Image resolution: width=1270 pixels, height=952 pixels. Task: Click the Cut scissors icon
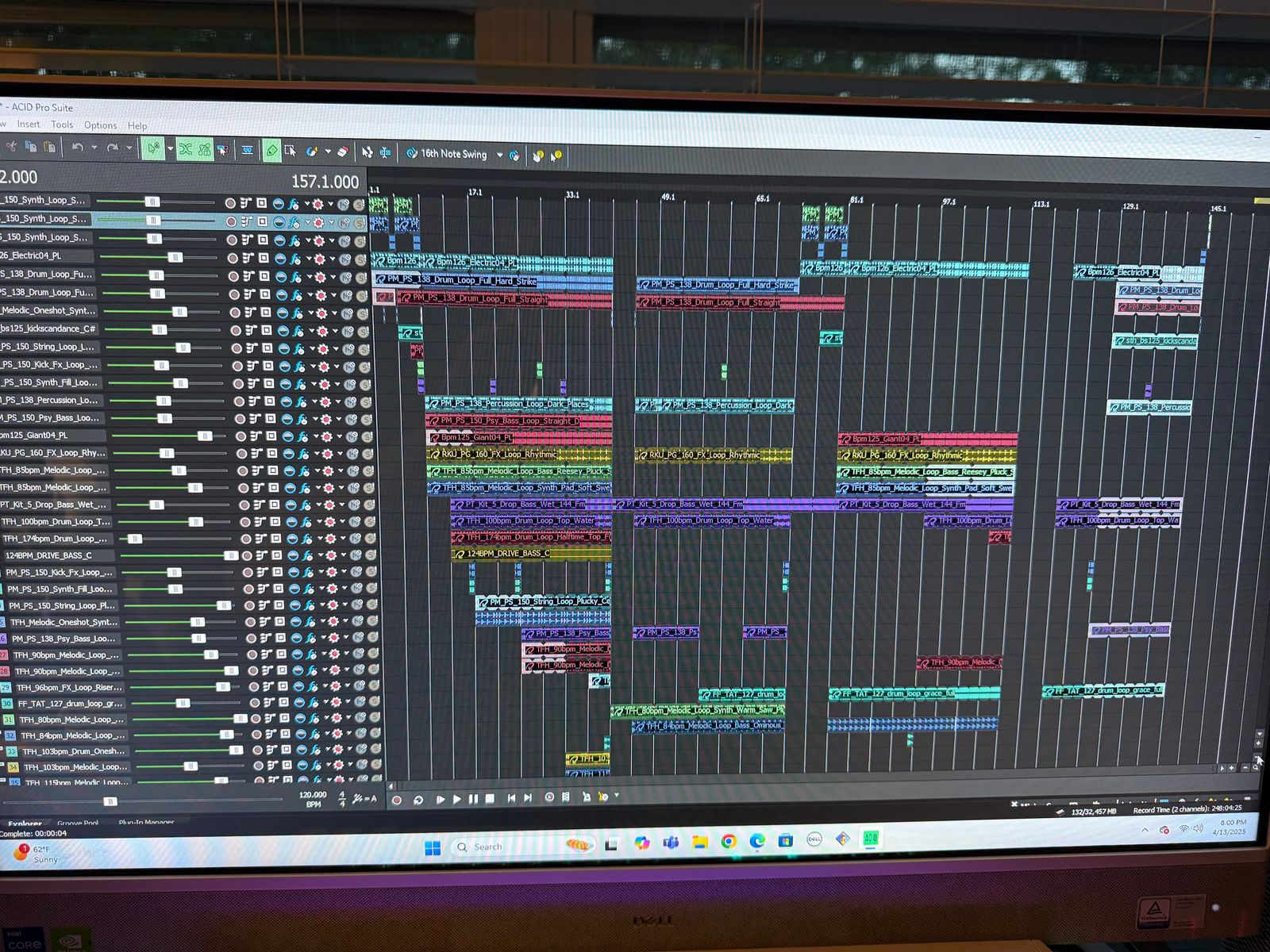(x=11, y=146)
